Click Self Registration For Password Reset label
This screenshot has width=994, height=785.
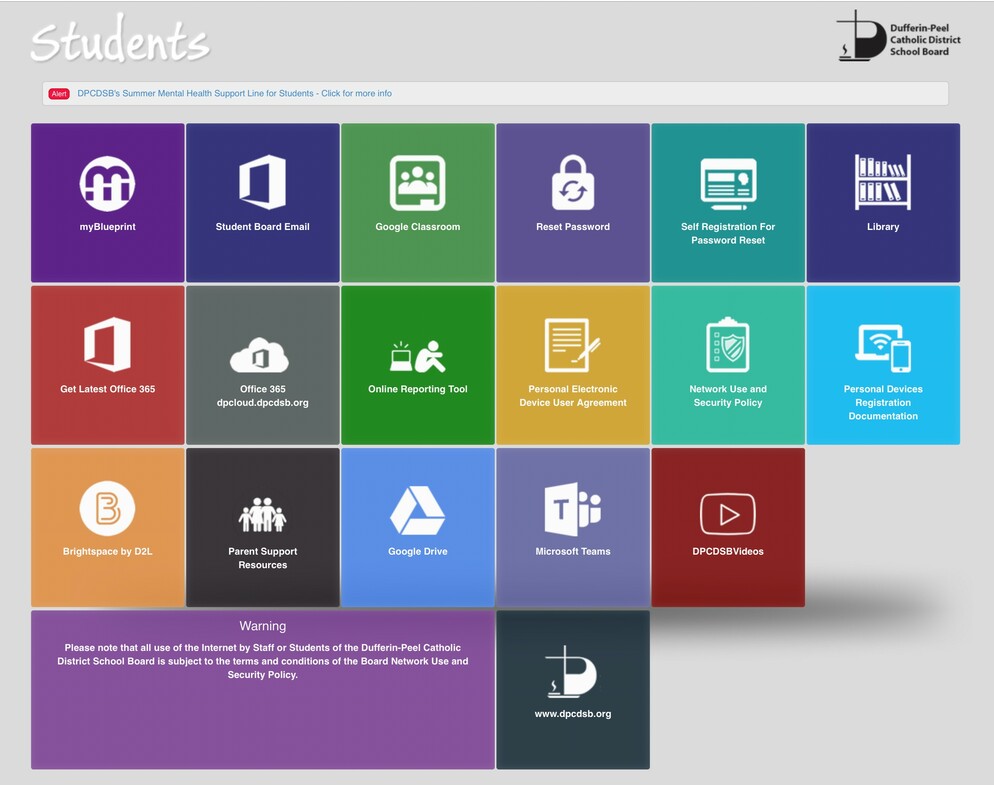pos(728,233)
